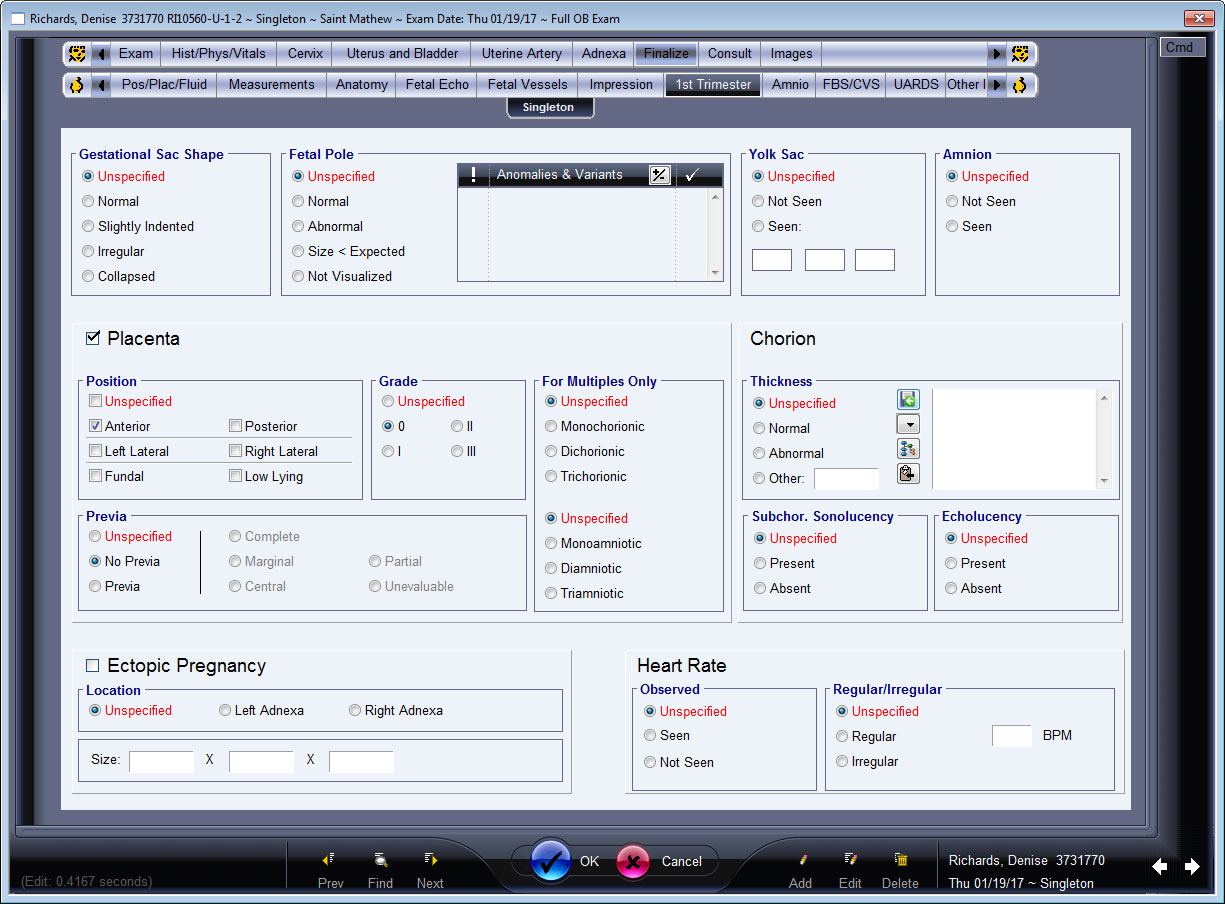This screenshot has height=904, width=1225.
Task: Open the Exam tab
Action: click(x=136, y=54)
